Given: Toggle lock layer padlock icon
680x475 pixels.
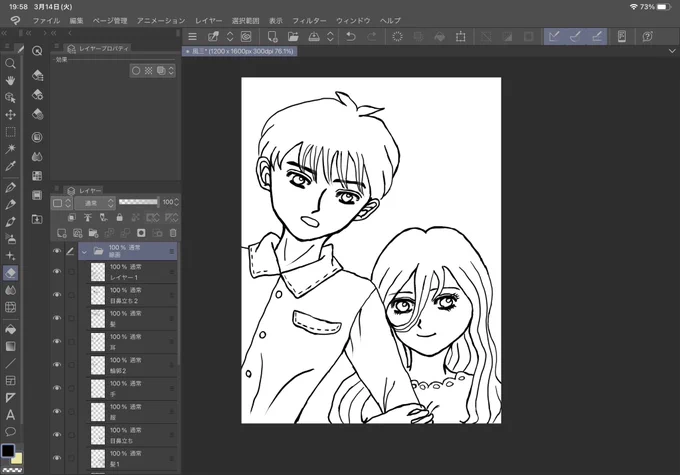Looking at the screenshot, I should coord(120,217).
